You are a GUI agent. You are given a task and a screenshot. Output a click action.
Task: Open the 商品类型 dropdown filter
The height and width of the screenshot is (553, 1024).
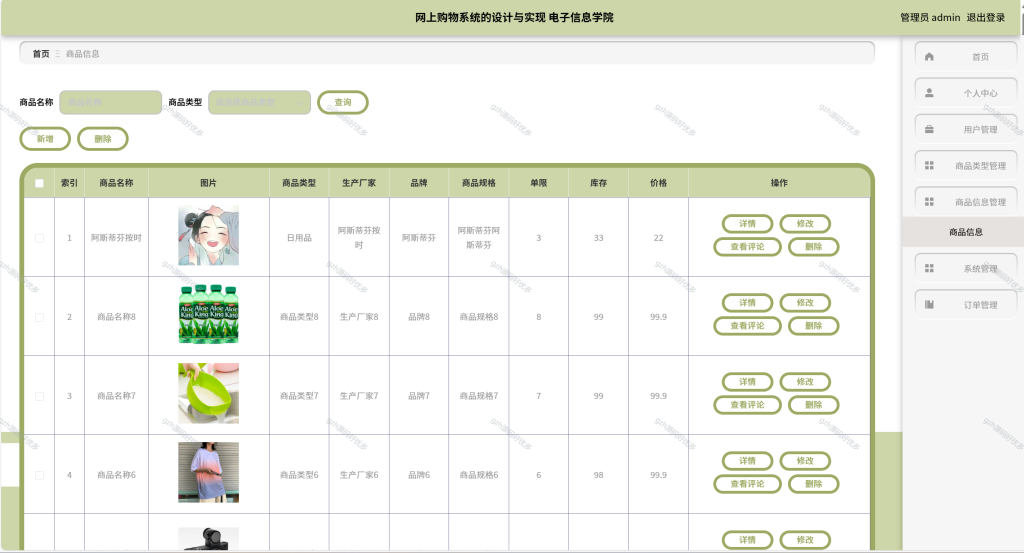[x=259, y=103]
